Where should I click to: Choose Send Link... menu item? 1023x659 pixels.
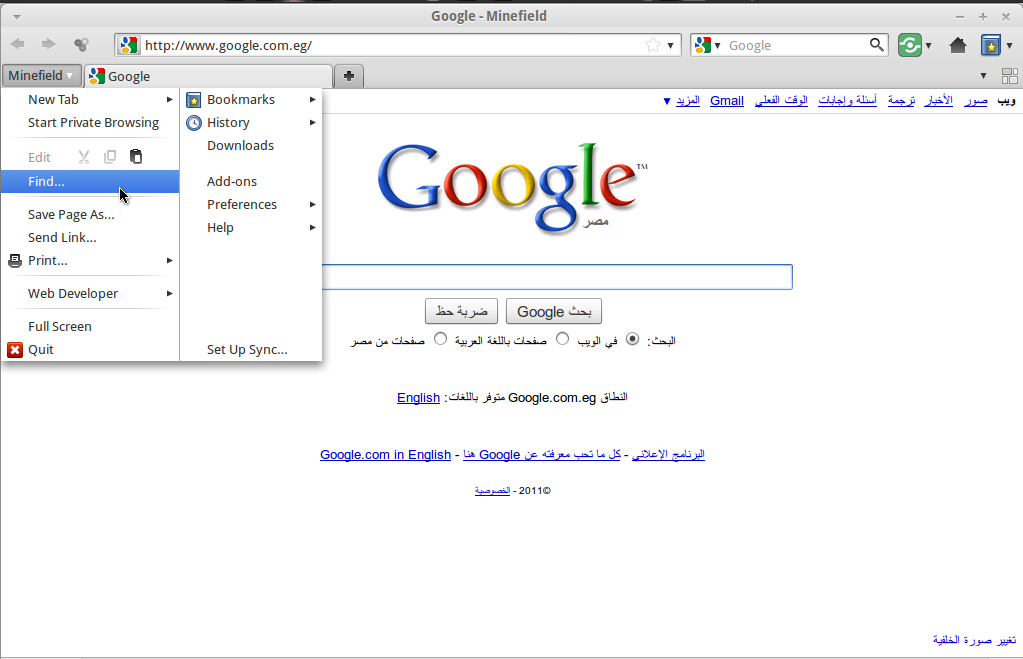[x=90, y=238]
